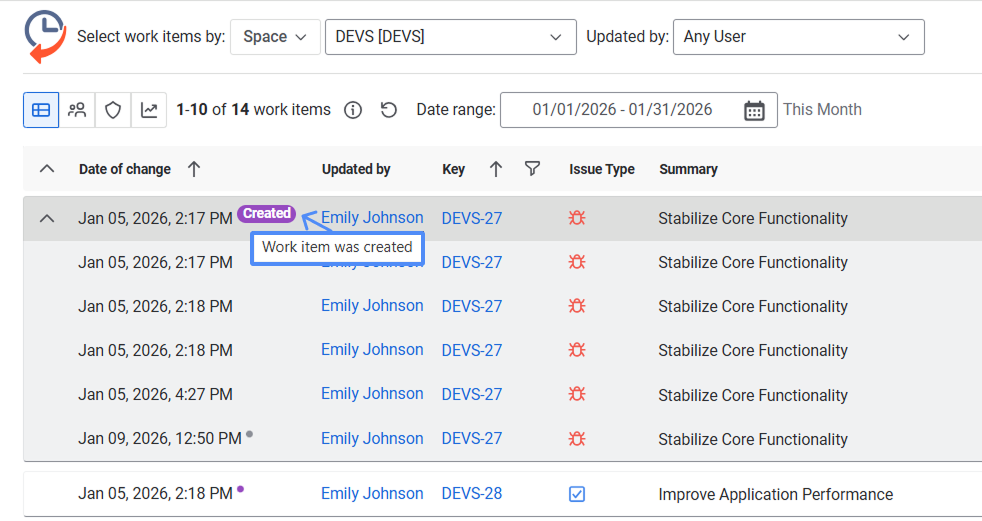Open the Space selector dropdown
982x521 pixels.
tap(275, 37)
